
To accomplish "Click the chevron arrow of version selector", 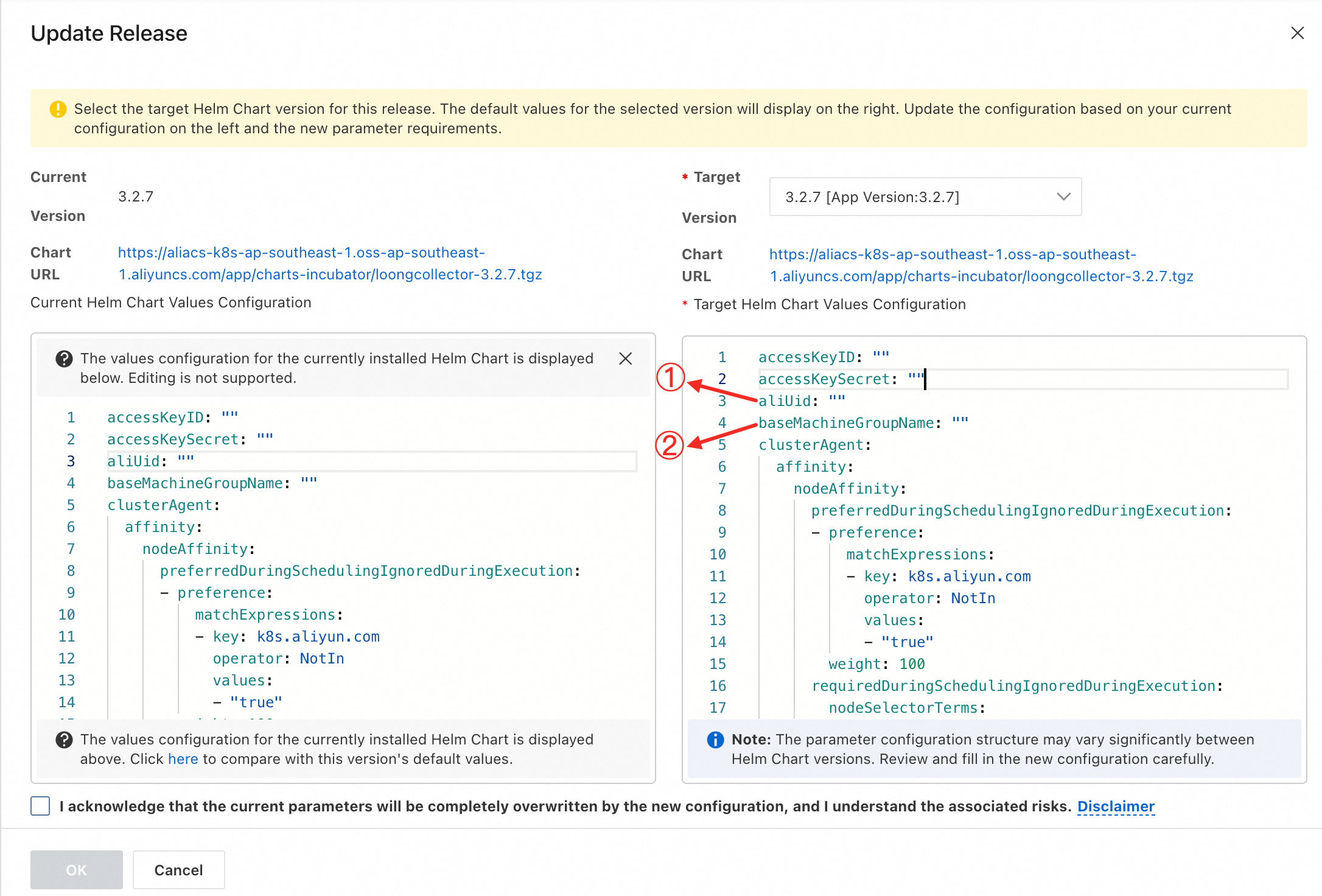I will (1063, 197).
